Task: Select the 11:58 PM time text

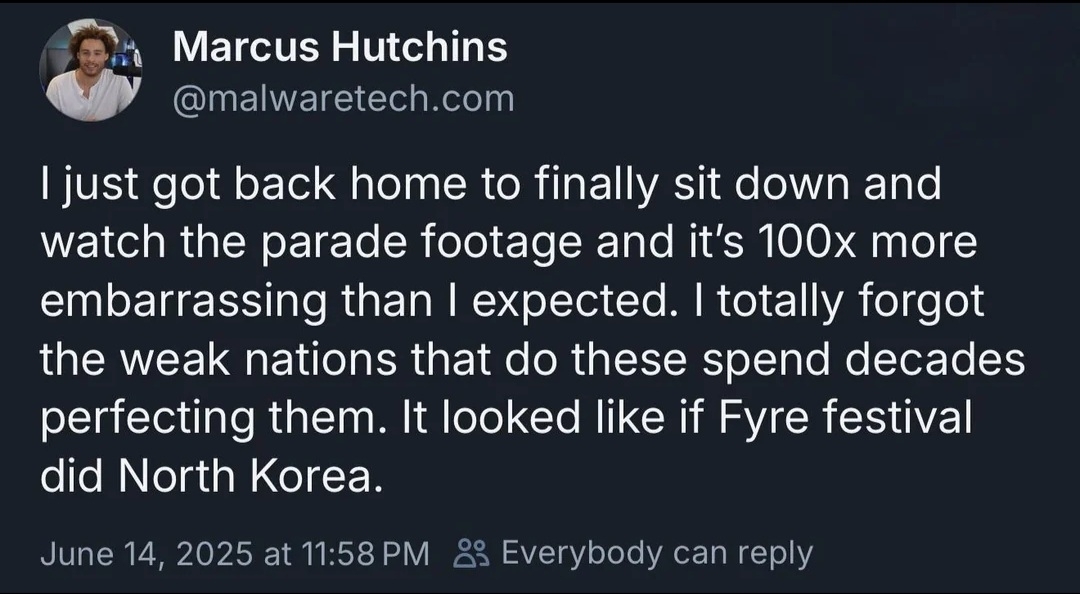Action: pyautogui.click(x=365, y=553)
